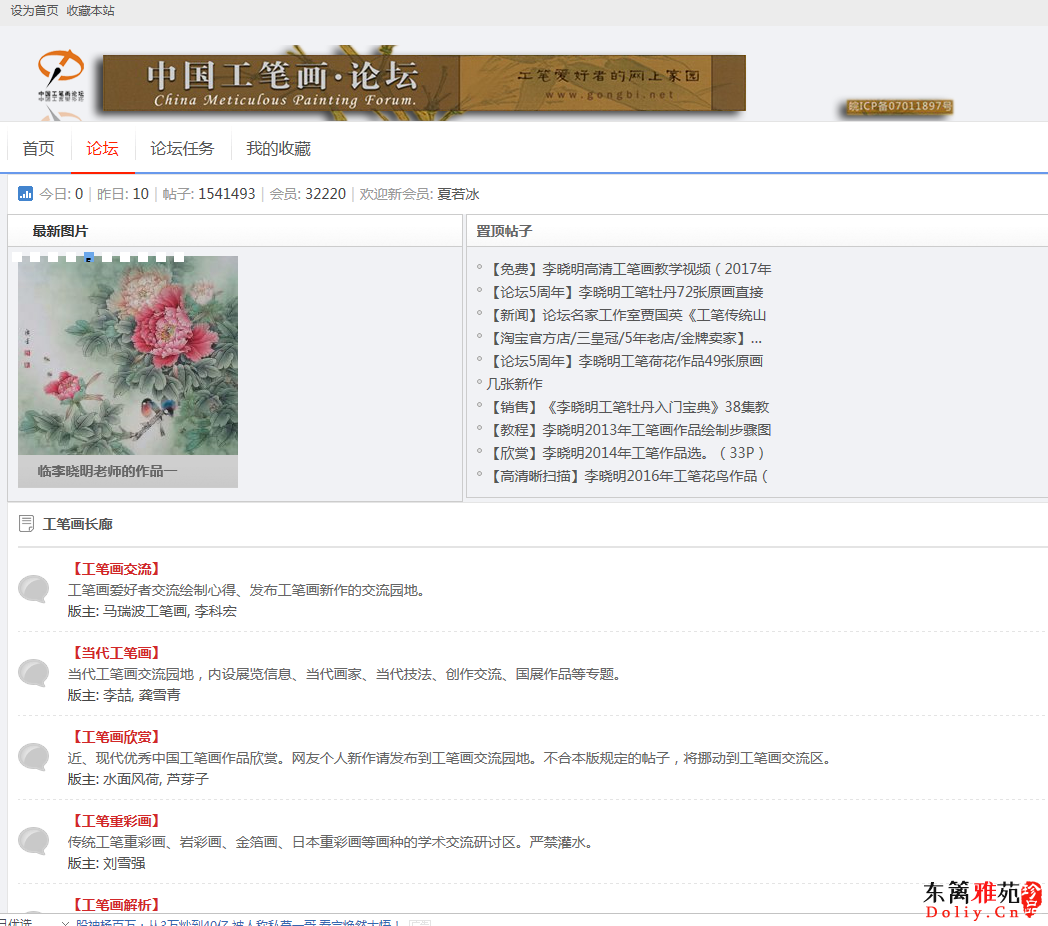Open 【销售】工笔牡丹入门宝典 post
This screenshot has width=1048, height=926.
coord(628,407)
